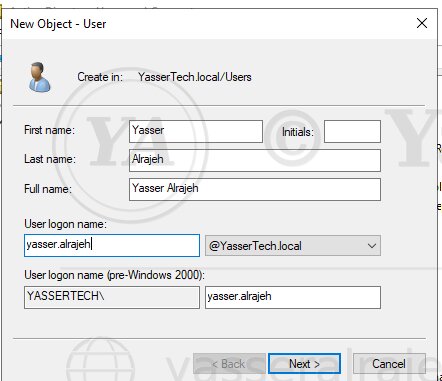Click the YasserTech.local/Users path text
442x381 pixels.
(x=195, y=77)
